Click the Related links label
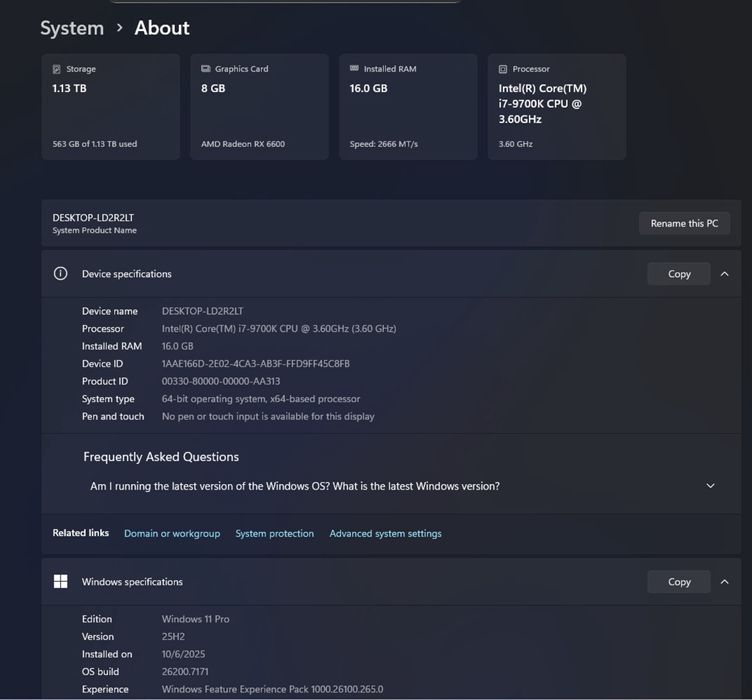This screenshot has width=752, height=700. 81,533
